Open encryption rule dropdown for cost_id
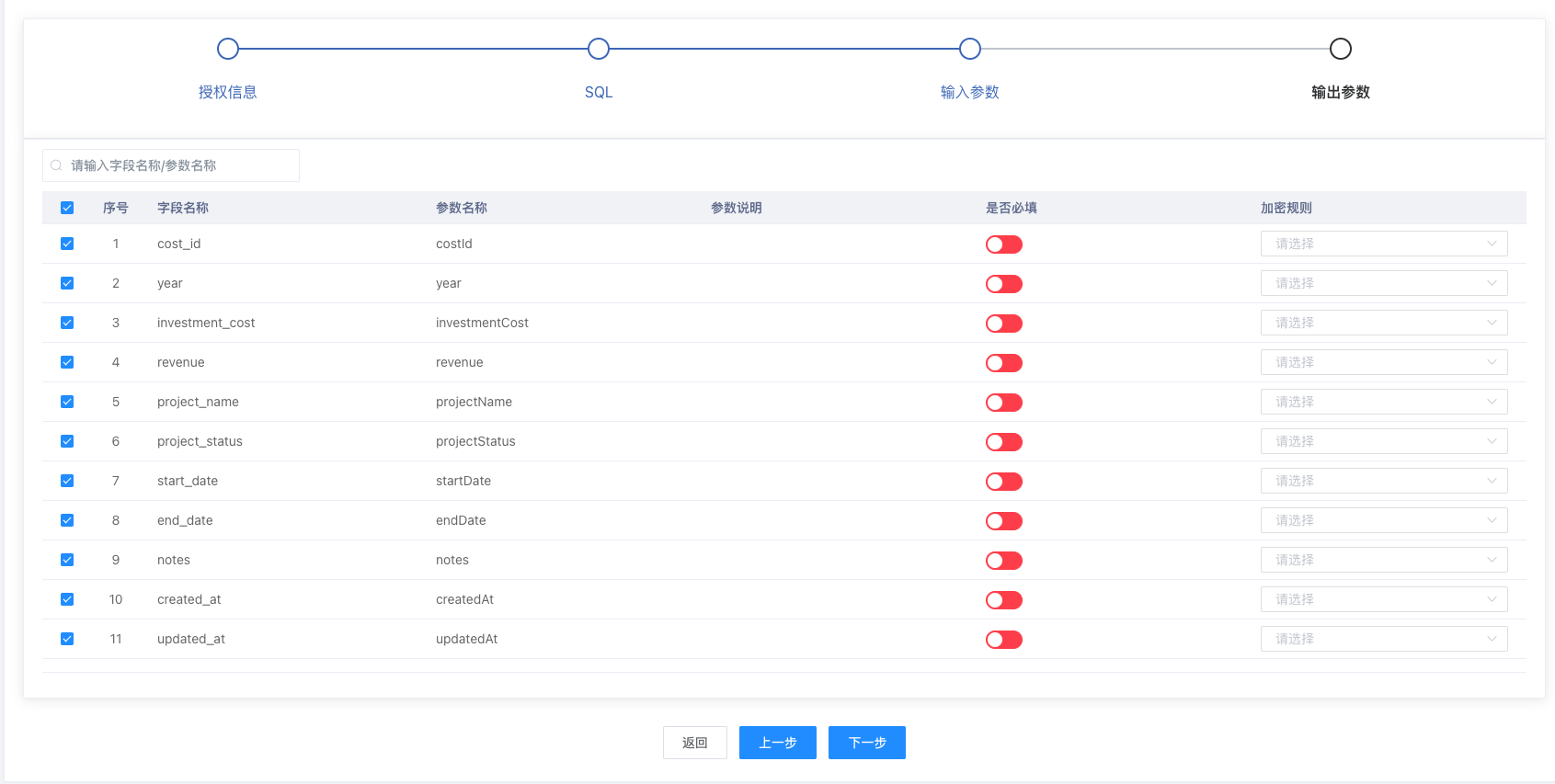This screenshot has width=1555, height=784. coord(1383,244)
